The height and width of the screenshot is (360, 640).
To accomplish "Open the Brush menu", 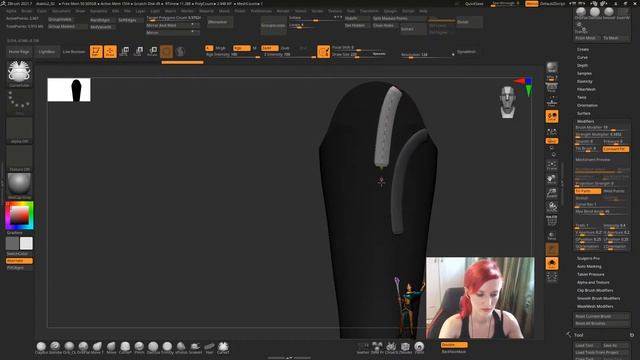I will [27, 11].
